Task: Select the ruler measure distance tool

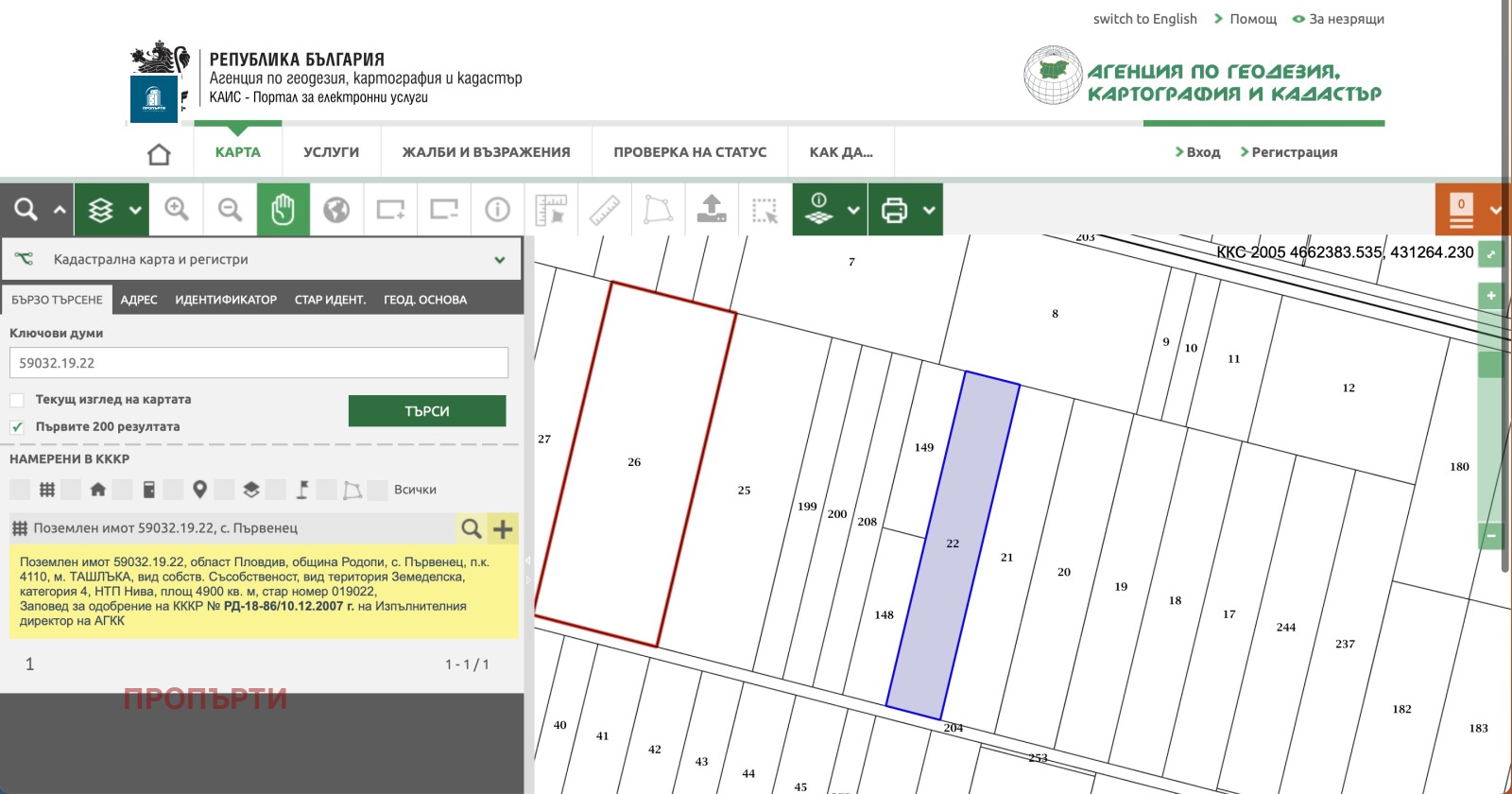Action: point(605,209)
